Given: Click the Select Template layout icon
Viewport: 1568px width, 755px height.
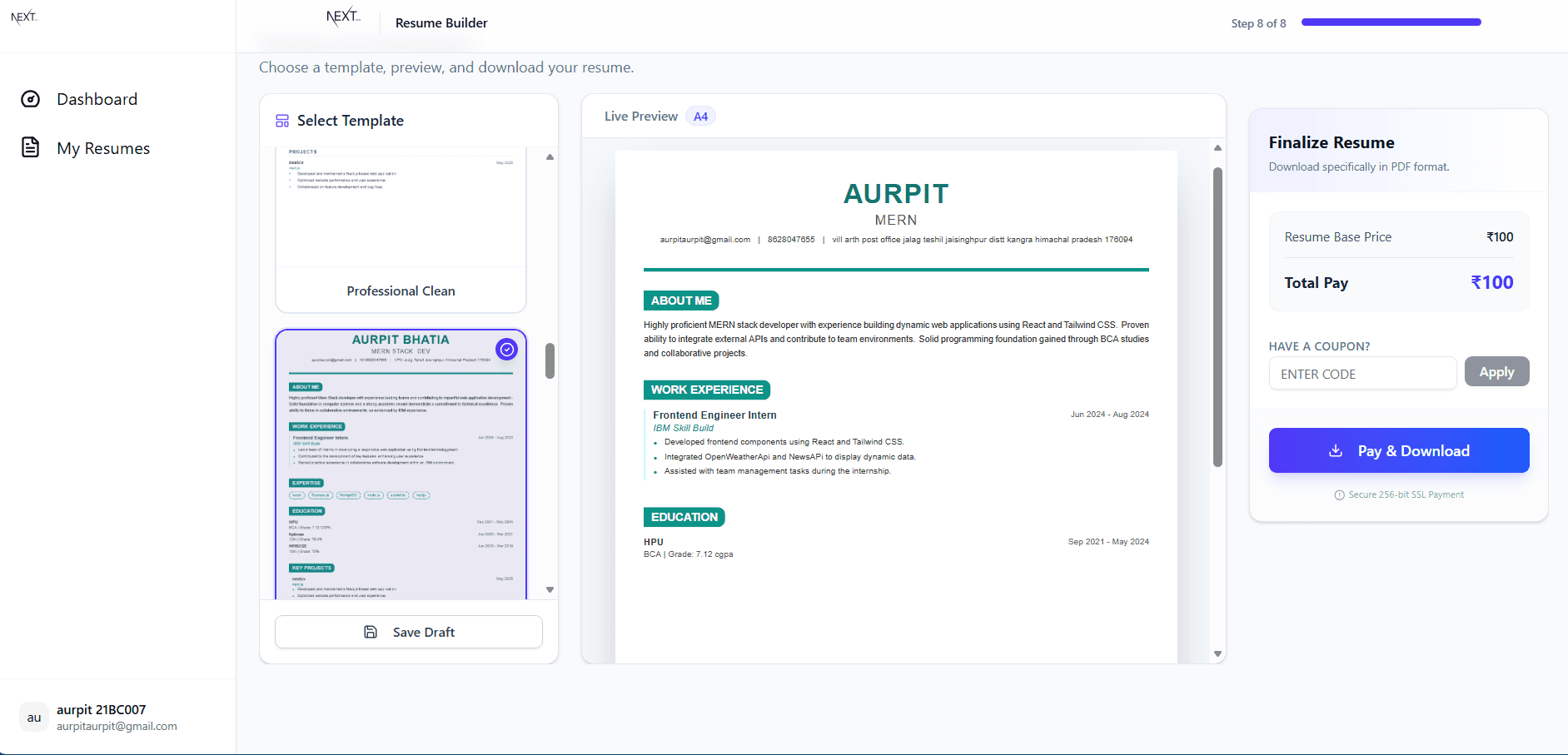Looking at the screenshot, I should tap(282, 121).
